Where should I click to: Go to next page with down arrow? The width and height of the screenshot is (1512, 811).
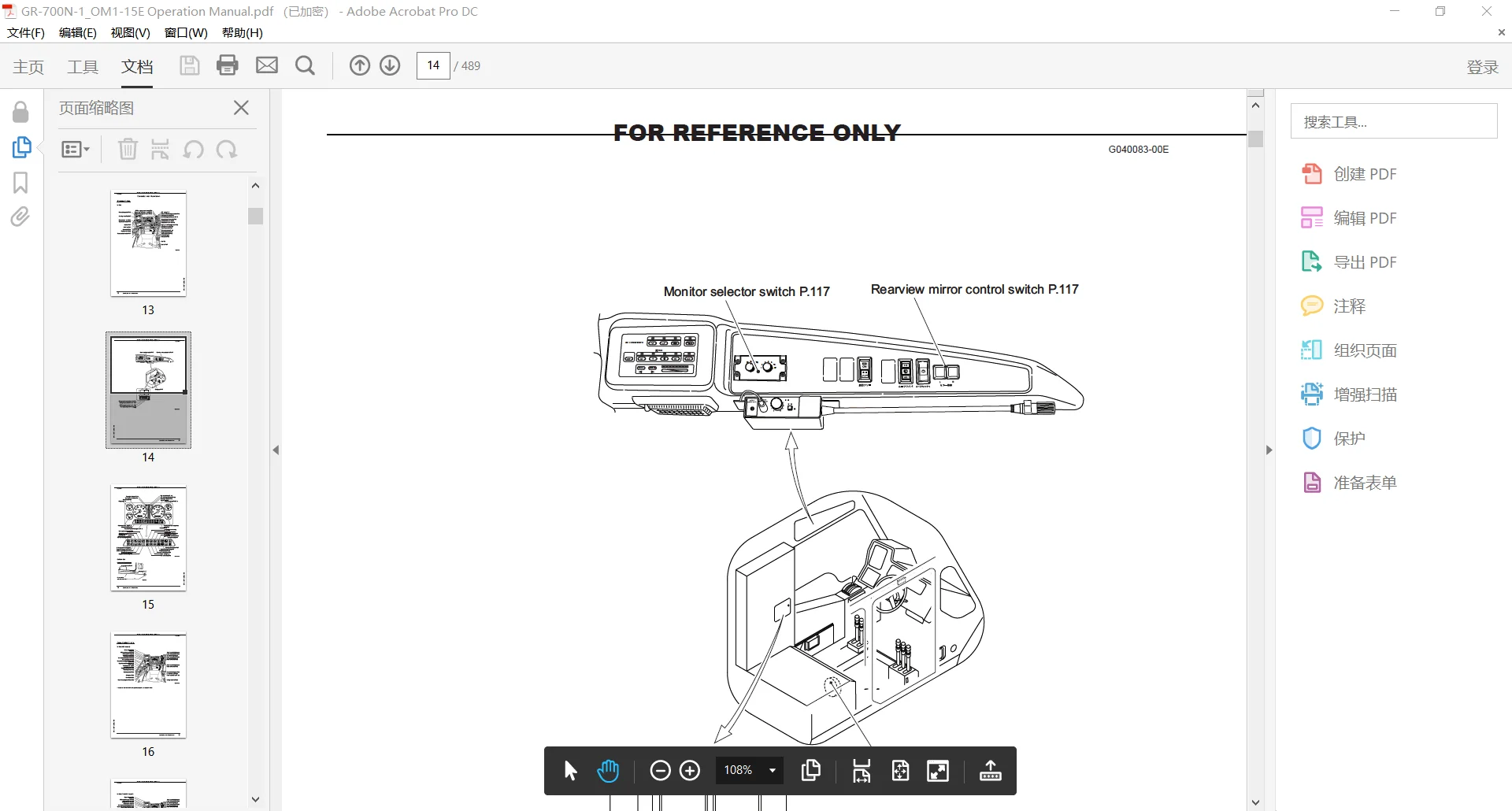coord(390,65)
